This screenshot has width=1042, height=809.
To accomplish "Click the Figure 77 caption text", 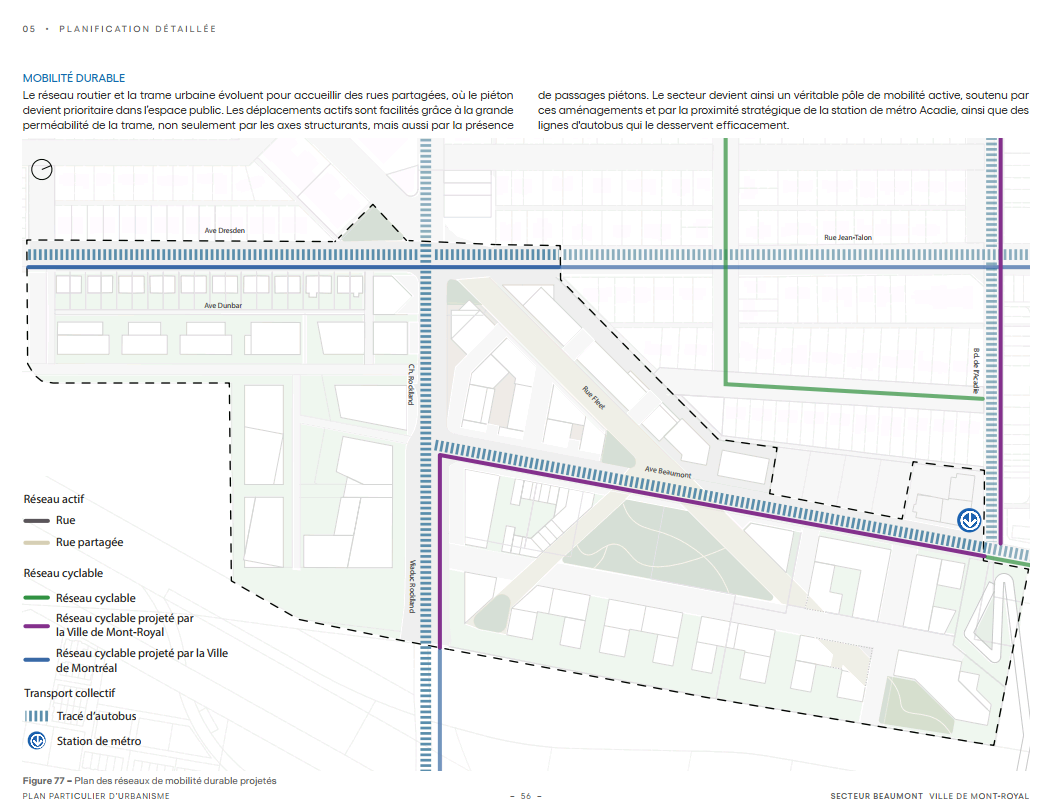I will (150, 781).
